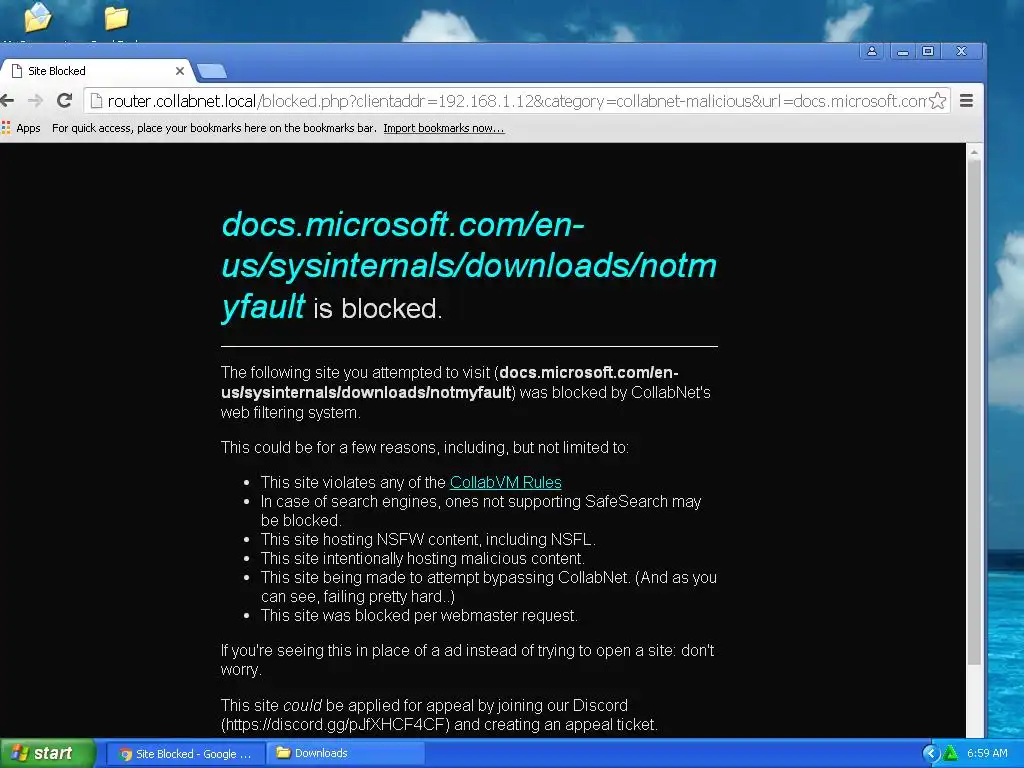Viewport: 1024px width, 768px height.
Task: Click the blocked URL heading text
Action: click(x=469, y=265)
